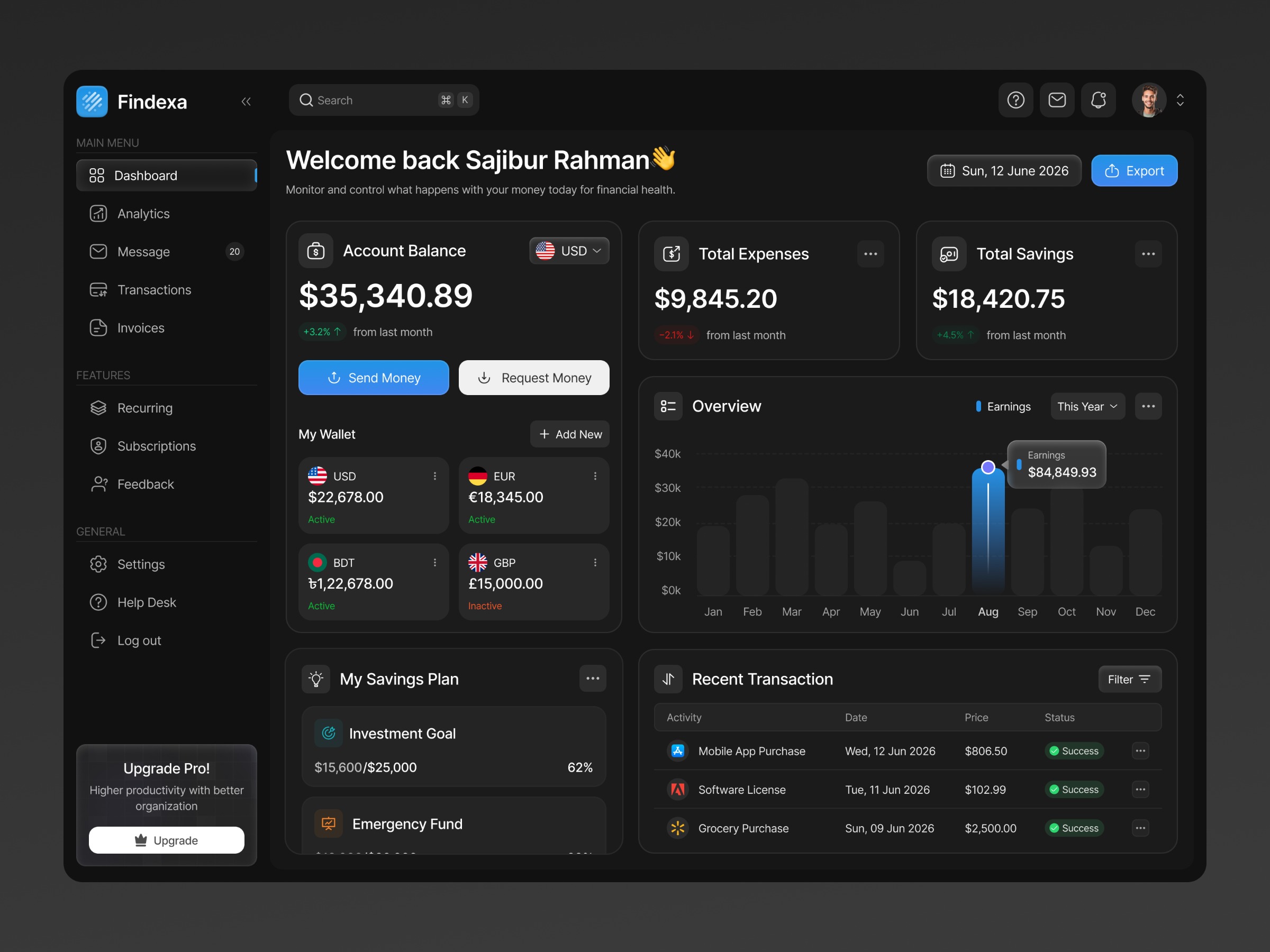Expand profile menu chevron beside avatar
Screen dimensions: 1270x952
pos(1180,100)
